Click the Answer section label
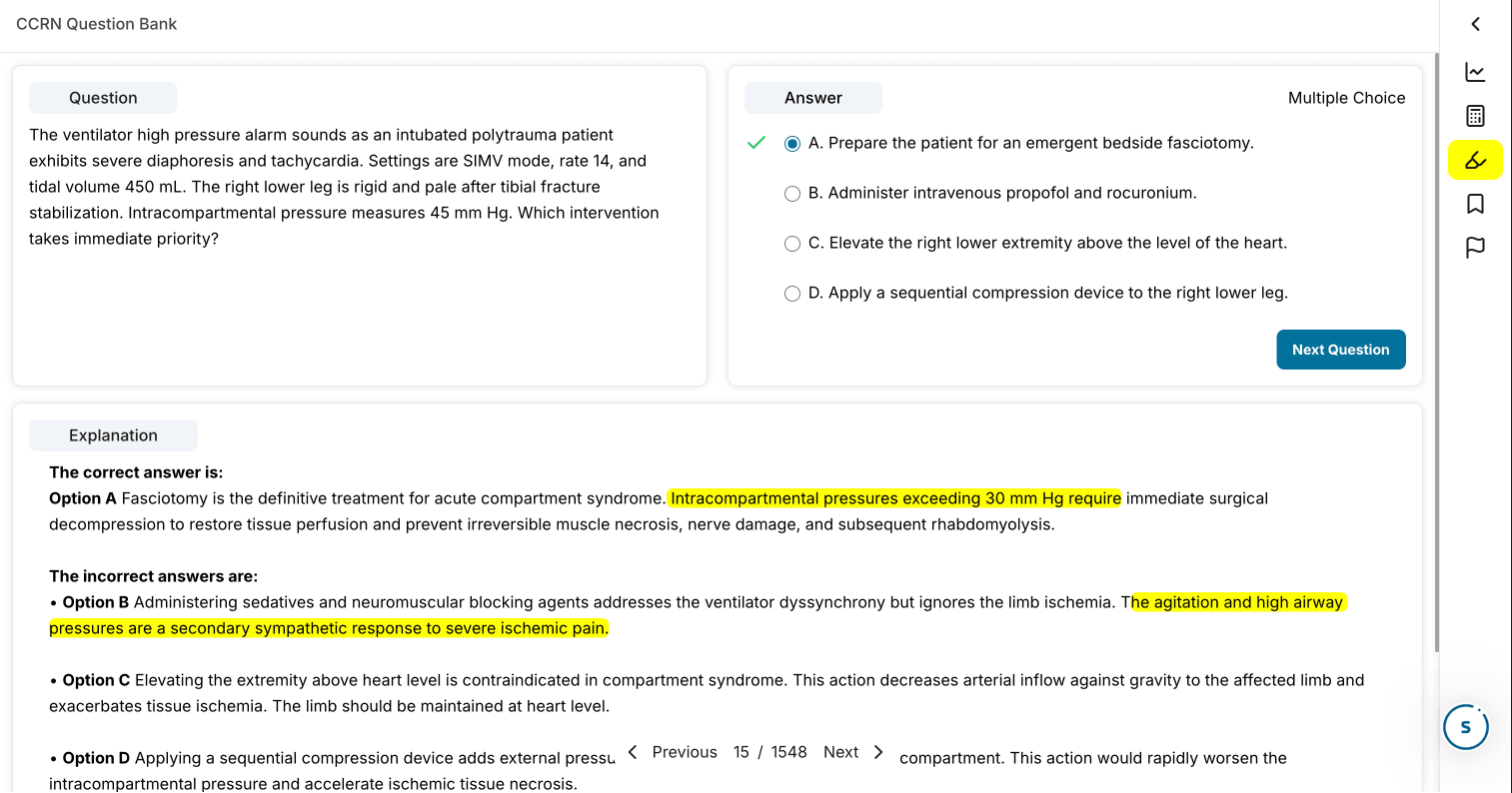Viewport: 1512px width, 793px height. [812, 97]
